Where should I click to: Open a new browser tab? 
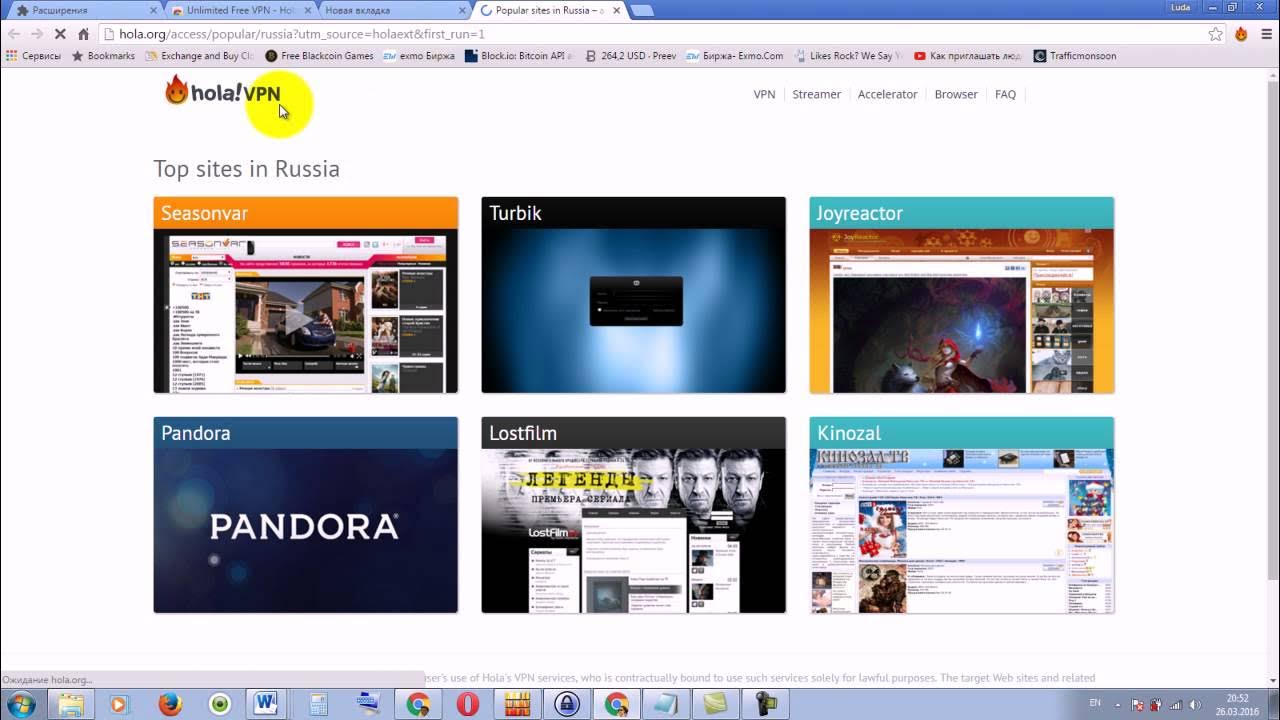pyautogui.click(x=642, y=10)
